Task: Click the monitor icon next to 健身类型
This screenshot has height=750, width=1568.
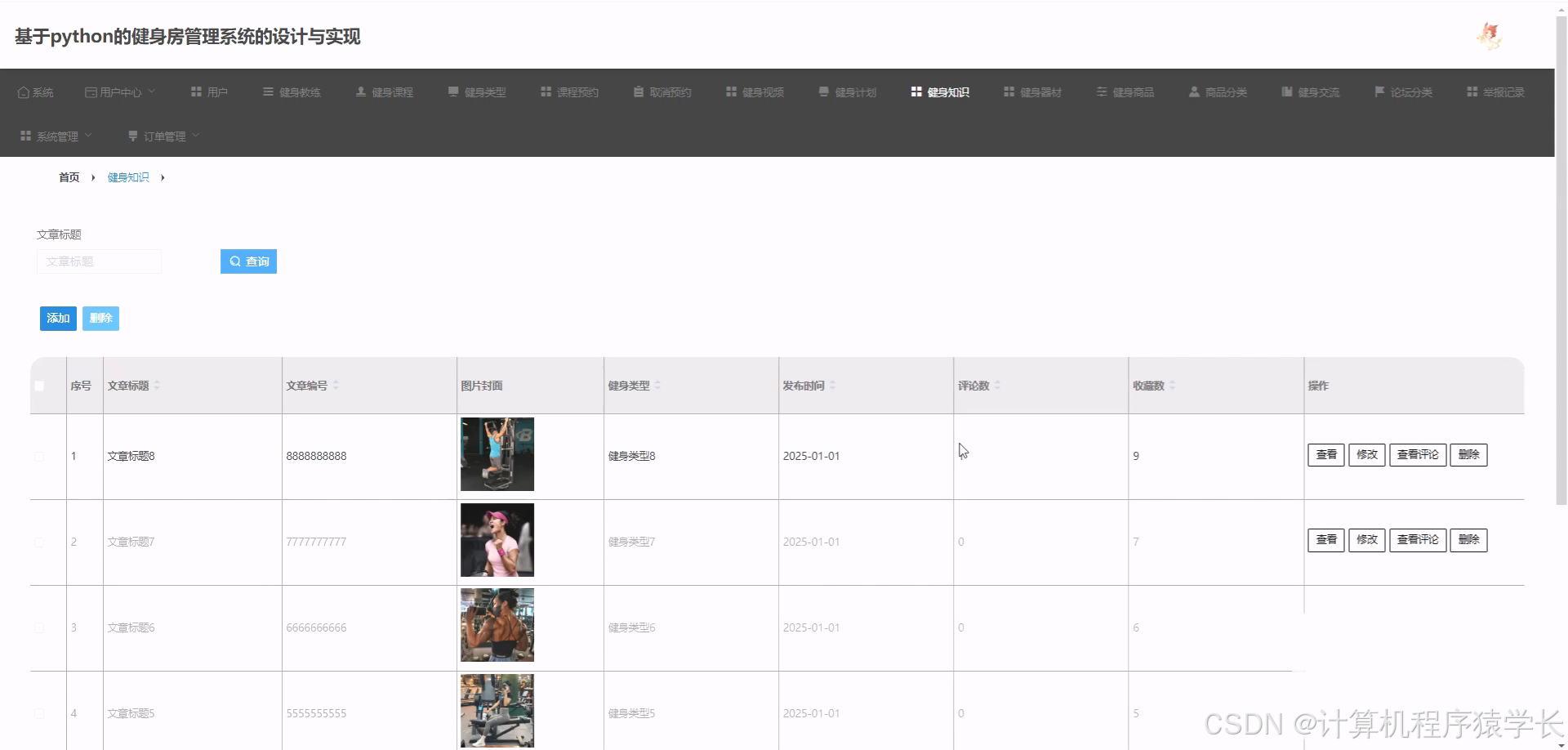Action: click(x=453, y=92)
